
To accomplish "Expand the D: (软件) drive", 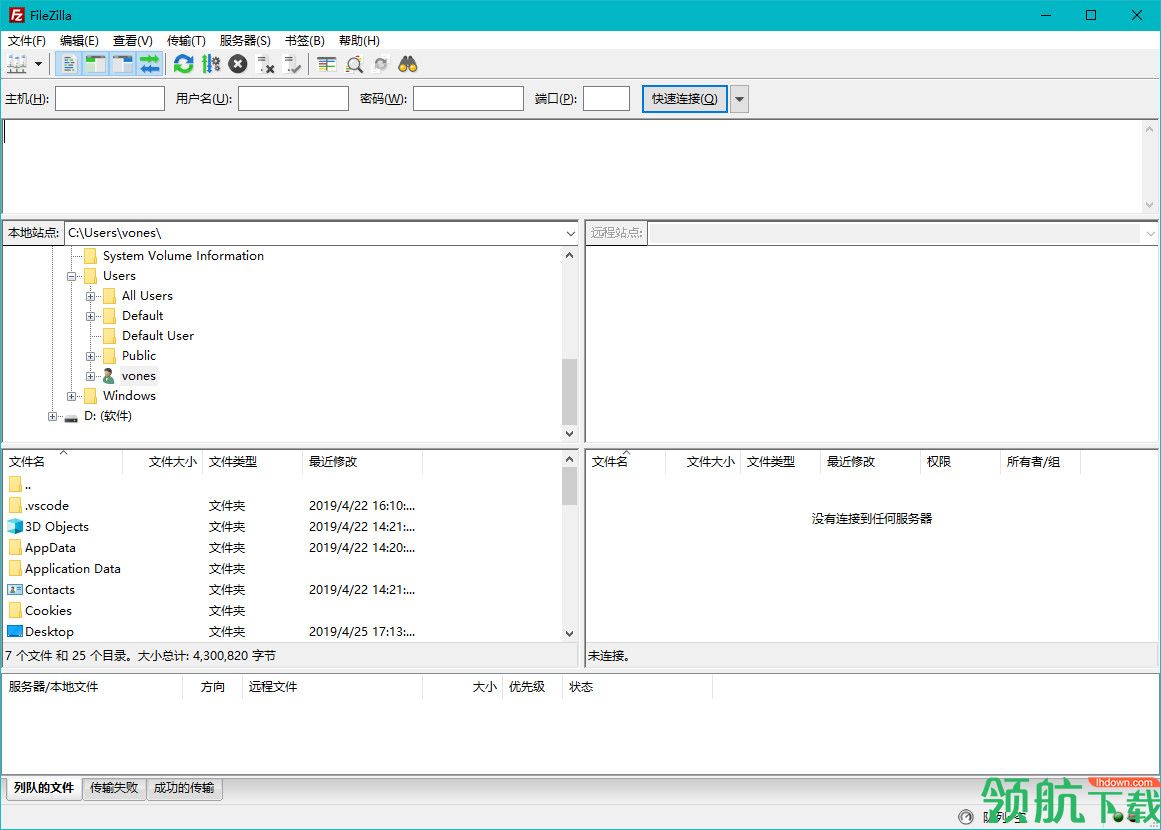I will click(53, 416).
